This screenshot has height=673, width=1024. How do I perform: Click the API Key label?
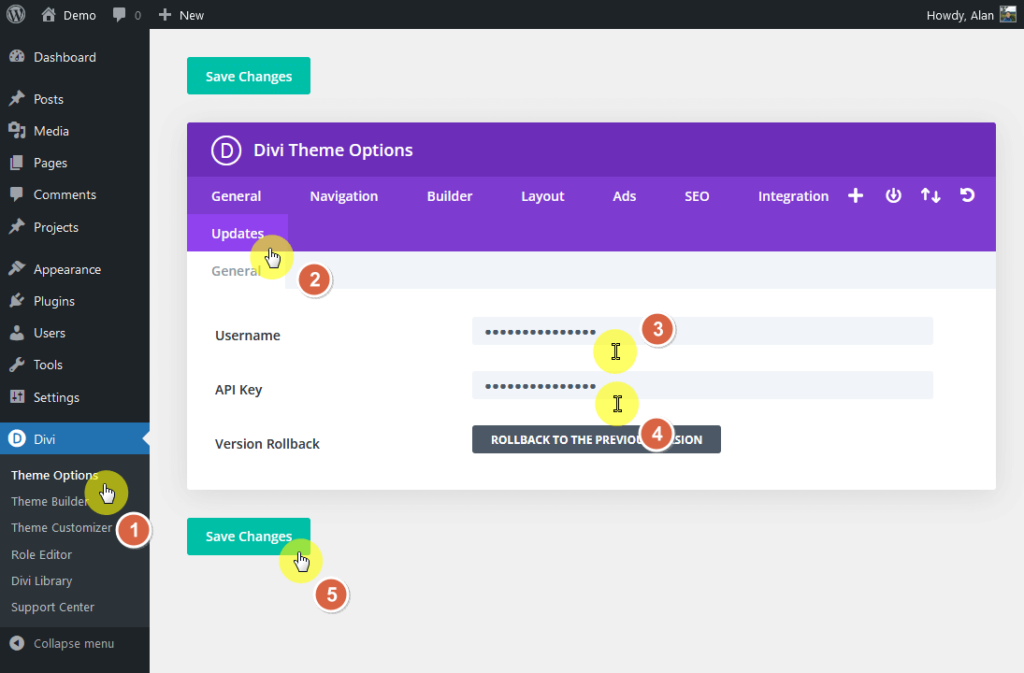[x=238, y=390]
